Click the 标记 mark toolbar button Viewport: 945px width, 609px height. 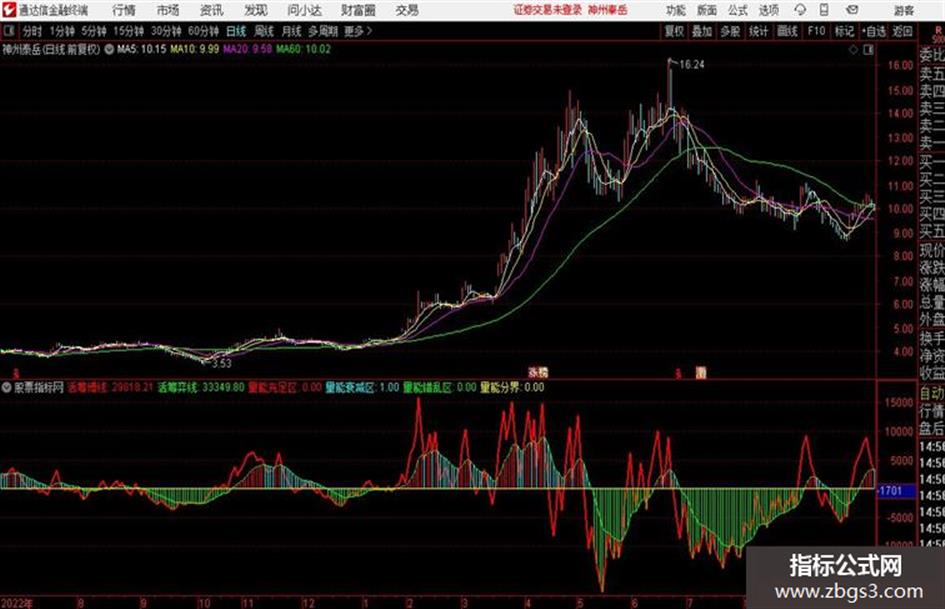[844, 31]
